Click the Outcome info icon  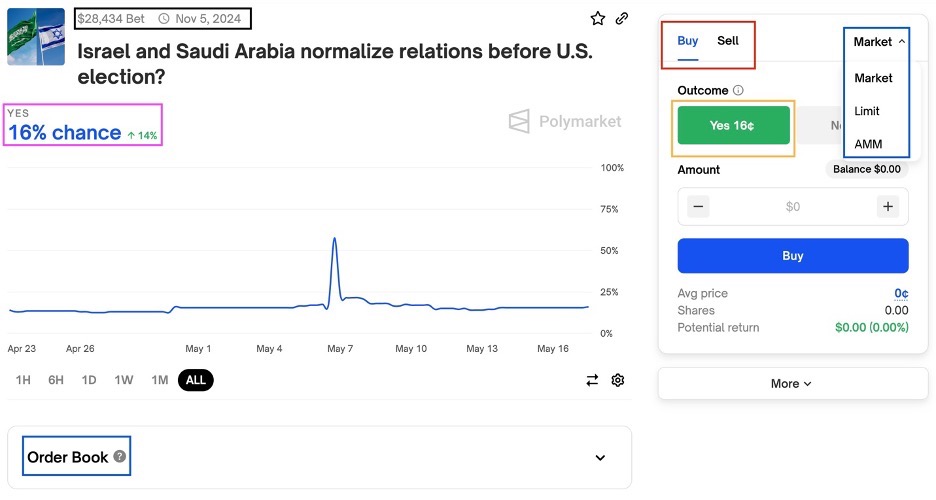(x=738, y=90)
